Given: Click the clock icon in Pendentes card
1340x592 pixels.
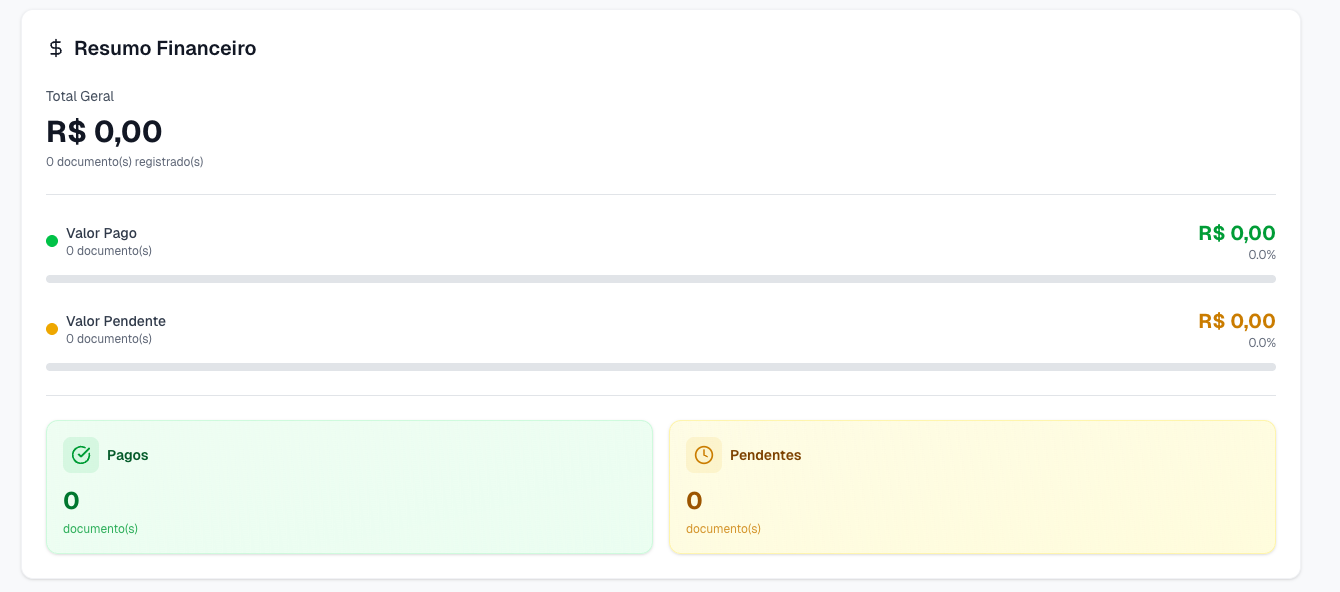Looking at the screenshot, I should pyautogui.click(x=704, y=455).
